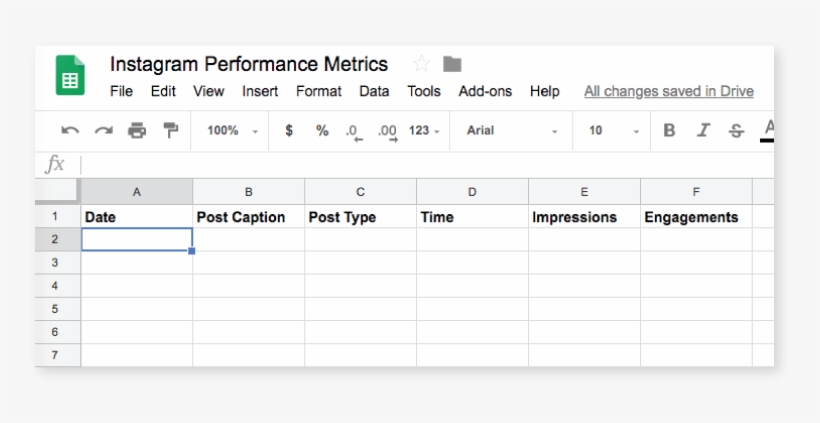820x423 pixels.
Task: Open the Add-ons menu
Action: coord(485,91)
